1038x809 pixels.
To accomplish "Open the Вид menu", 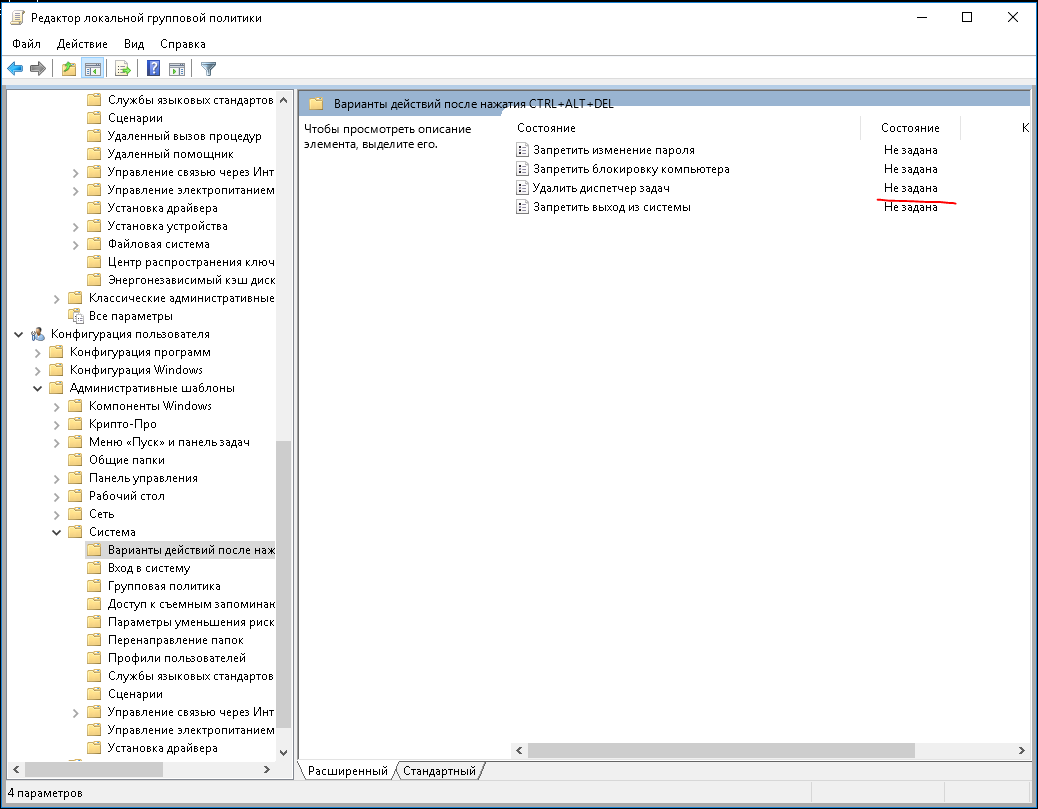I will [x=134, y=44].
